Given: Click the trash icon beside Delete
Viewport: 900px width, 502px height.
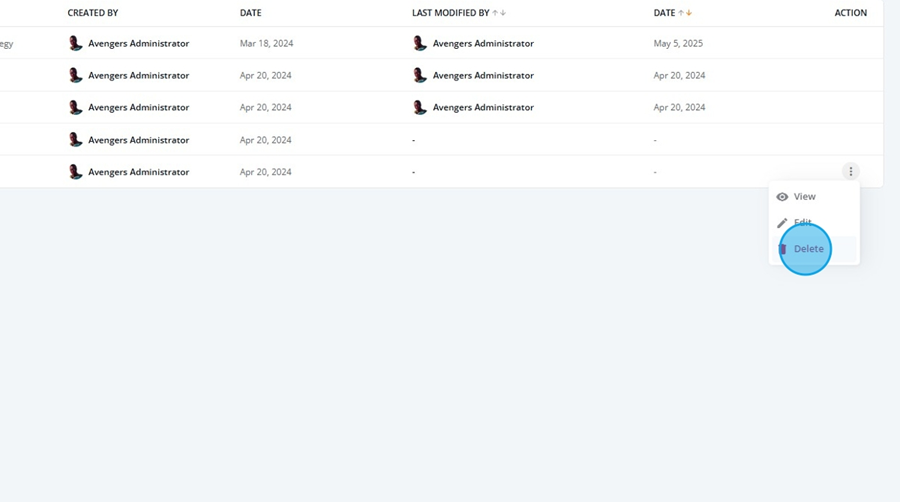Looking at the screenshot, I should [782, 249].
